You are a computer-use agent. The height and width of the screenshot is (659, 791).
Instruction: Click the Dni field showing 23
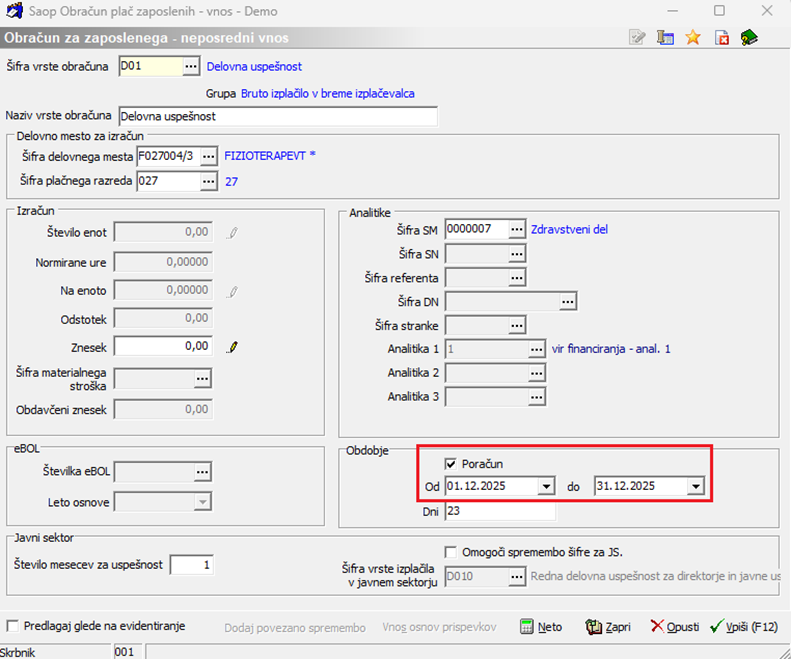[x=500, y=511]
